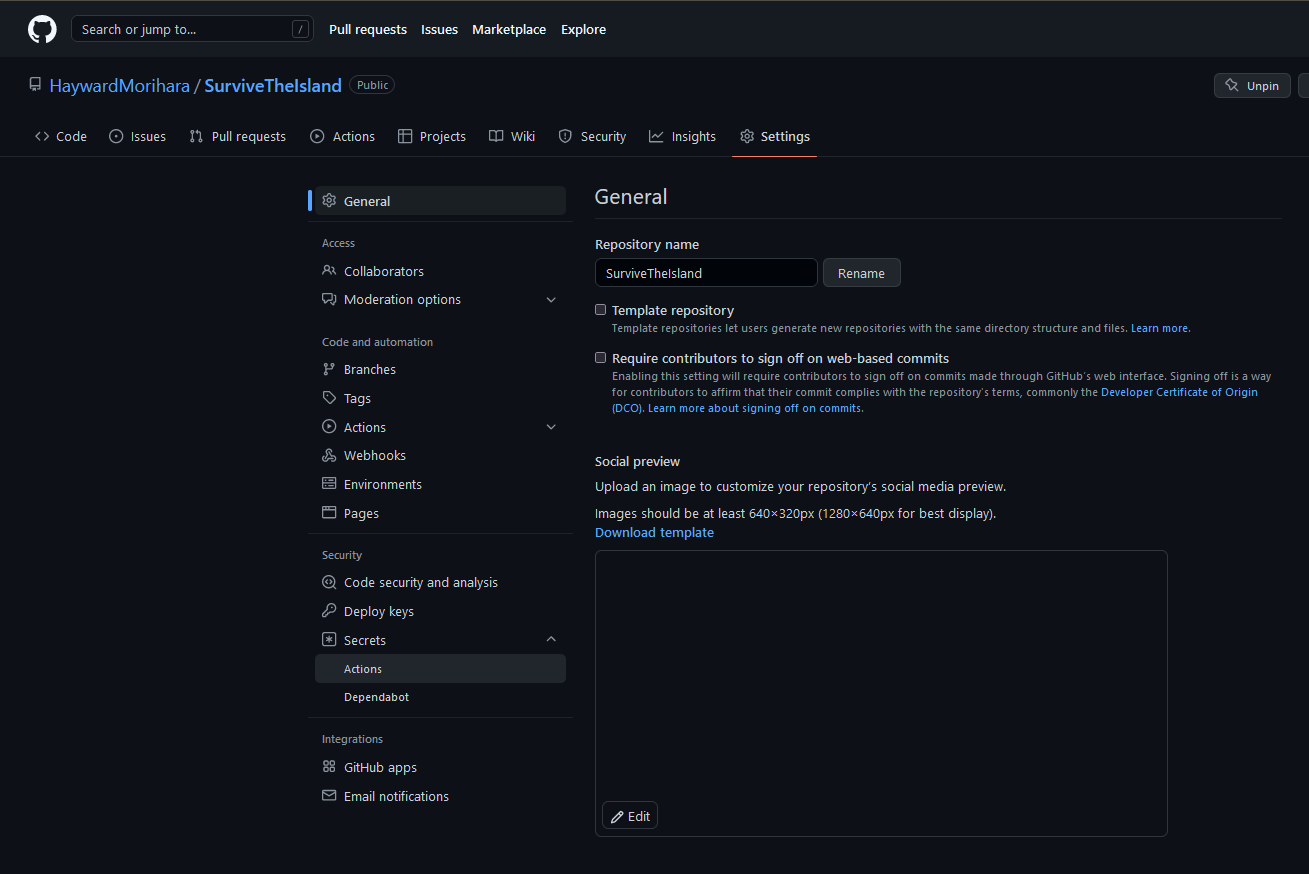
Task: Open Learn more link for template repositories
Action: click(1160, 328)
